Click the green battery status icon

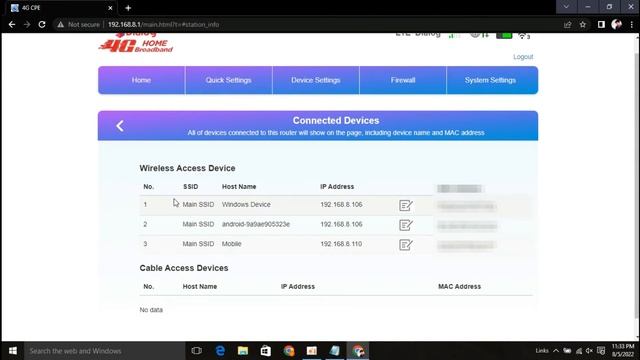pyautogui.click(x=504, y=36)
